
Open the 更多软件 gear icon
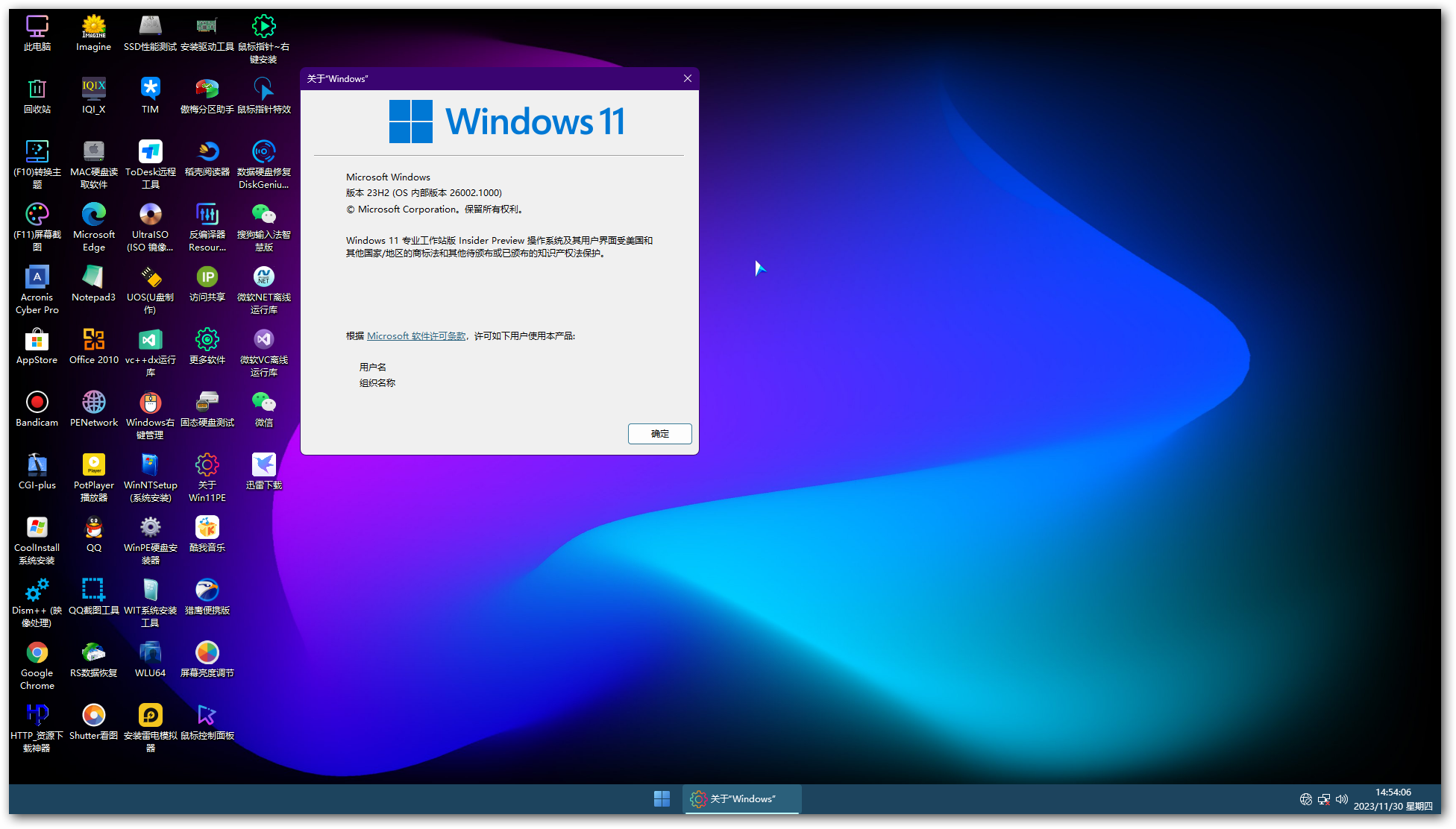pos(207,346)
